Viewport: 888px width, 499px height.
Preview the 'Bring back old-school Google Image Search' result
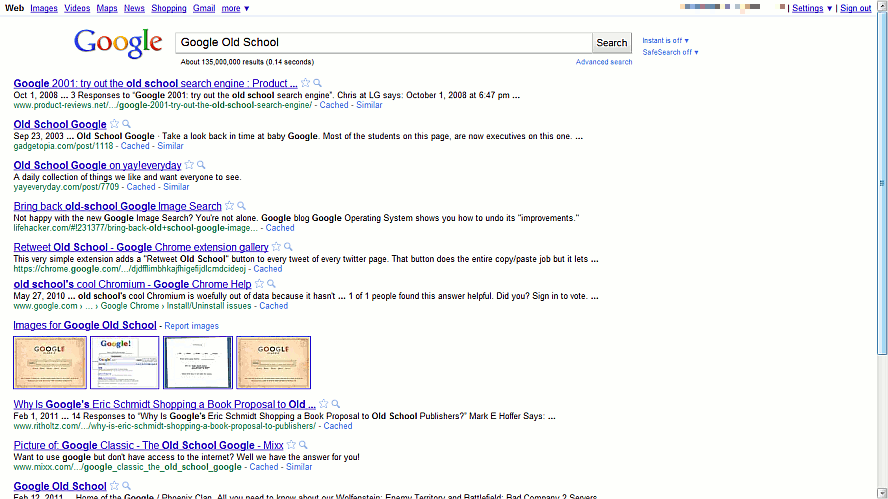(241, 206)
